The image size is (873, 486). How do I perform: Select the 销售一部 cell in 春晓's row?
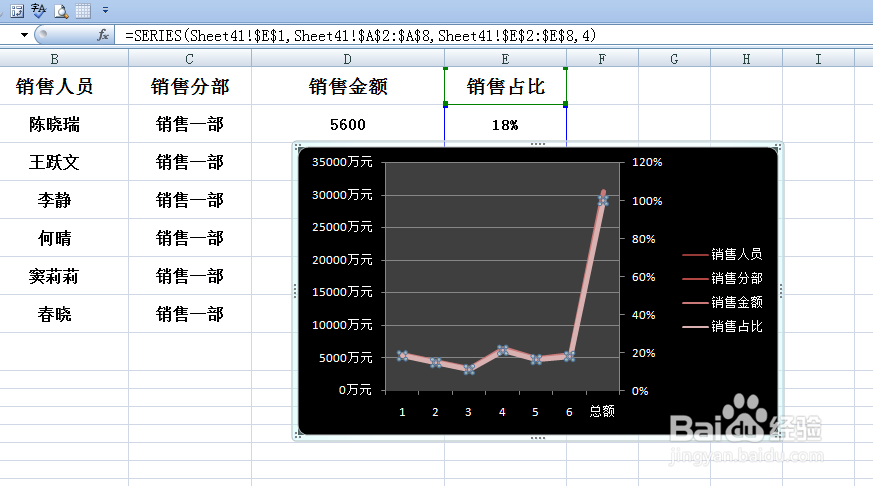tap(190, 314)
